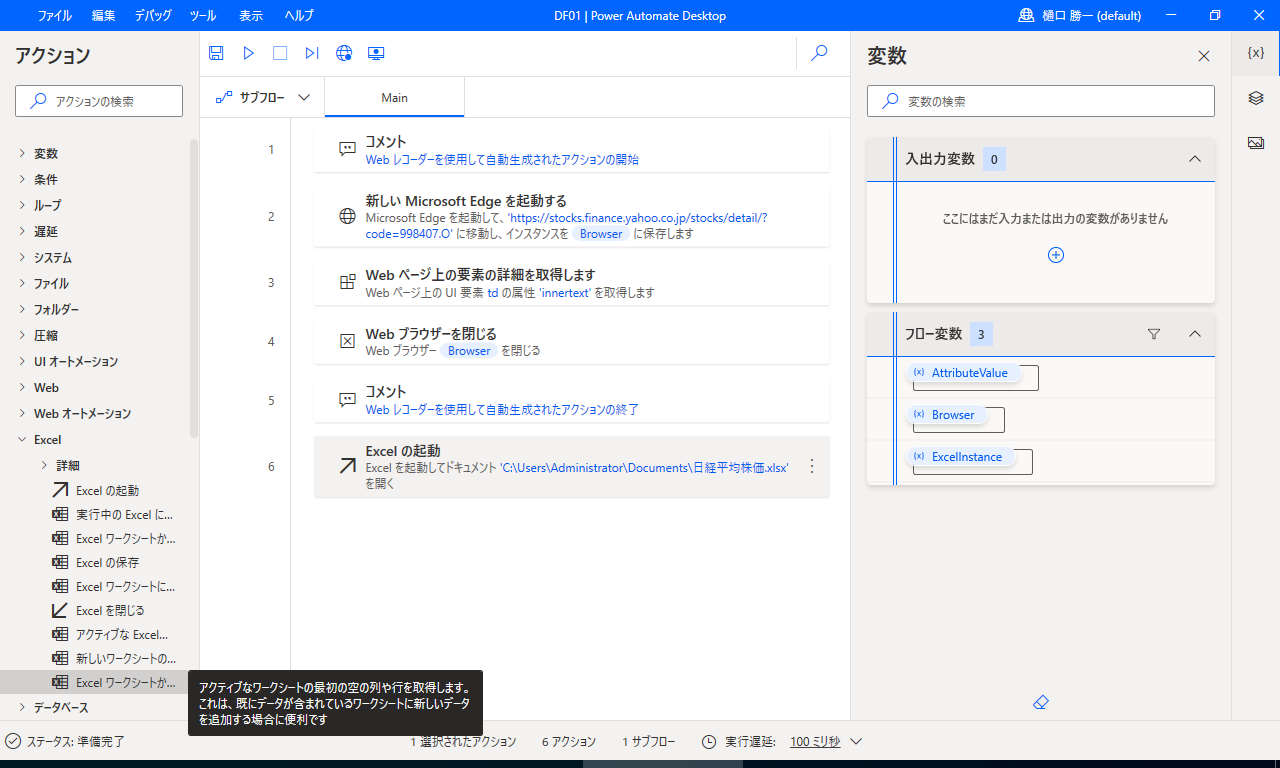1280x768 pixels.
Task: Collapse the フロー変数 section
Action: (x=1194, y=334)
